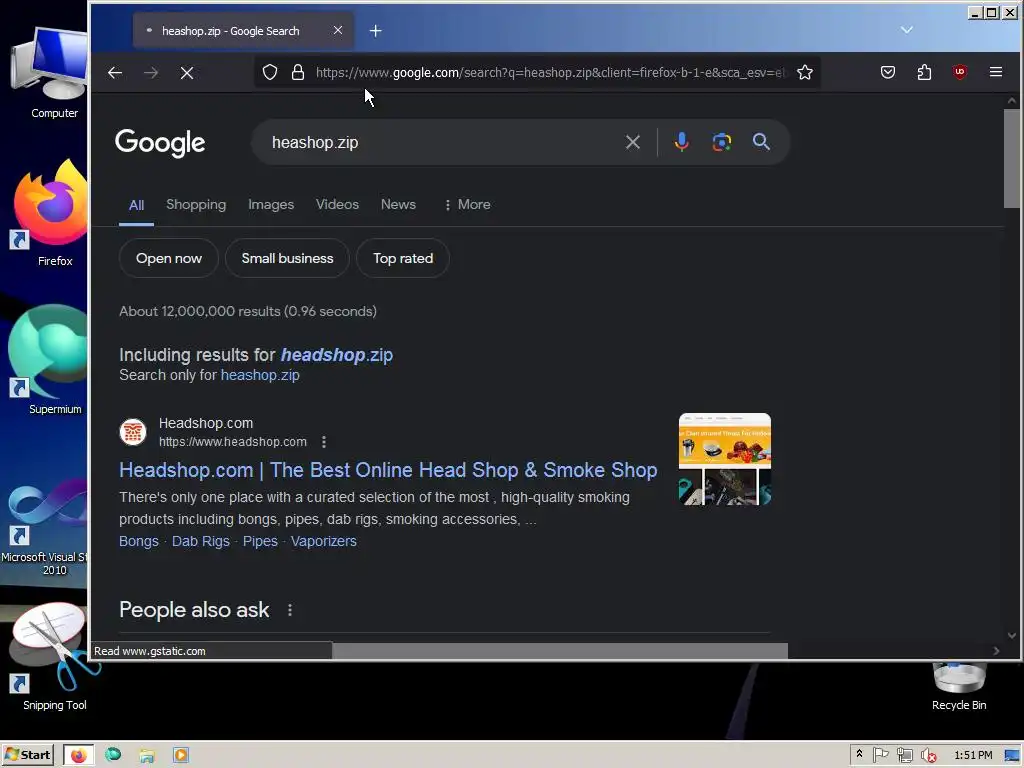Open Windows Explorer from the taskbar
Viewport: 1024px width, 768px height.
(x=147, y=755)
